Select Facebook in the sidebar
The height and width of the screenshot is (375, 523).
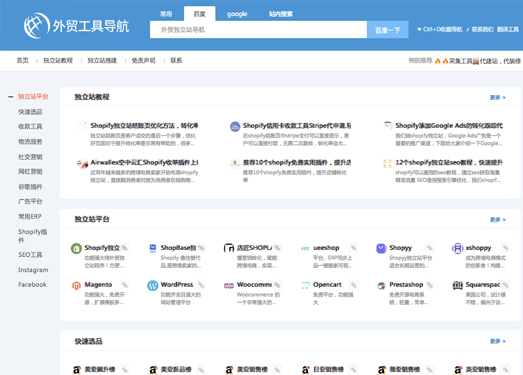32,285
